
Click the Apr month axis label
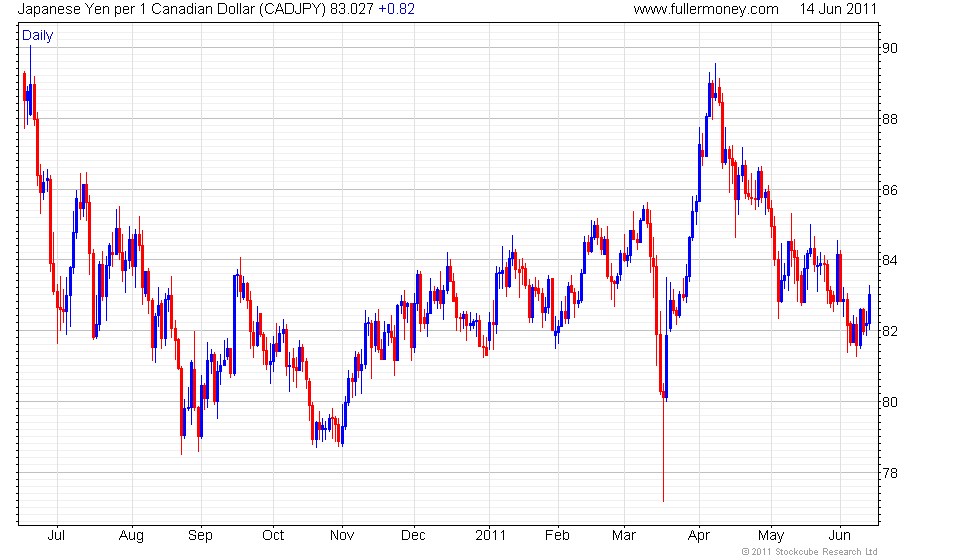click(699, 536)
